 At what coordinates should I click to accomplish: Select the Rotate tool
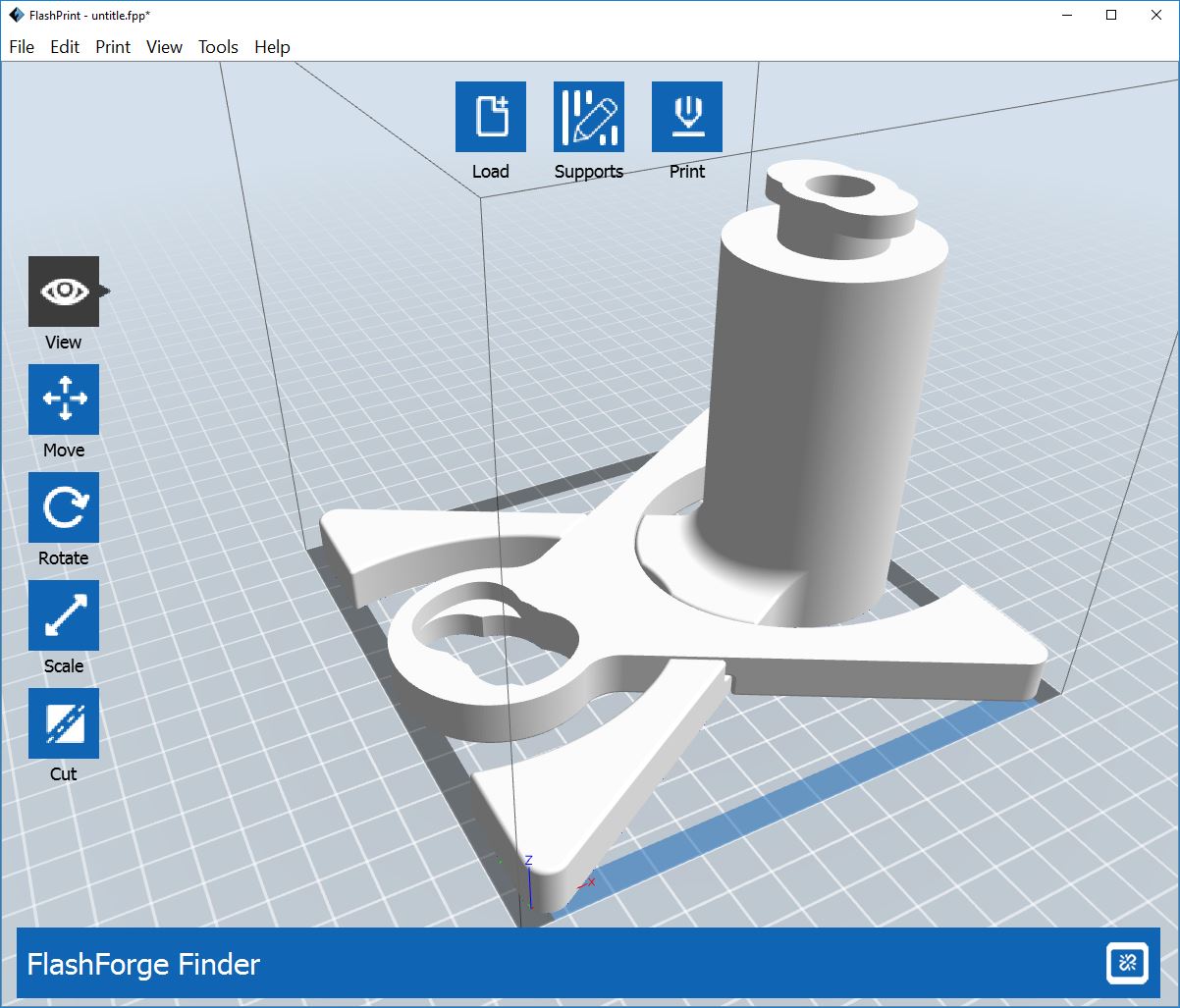[64, 507]
